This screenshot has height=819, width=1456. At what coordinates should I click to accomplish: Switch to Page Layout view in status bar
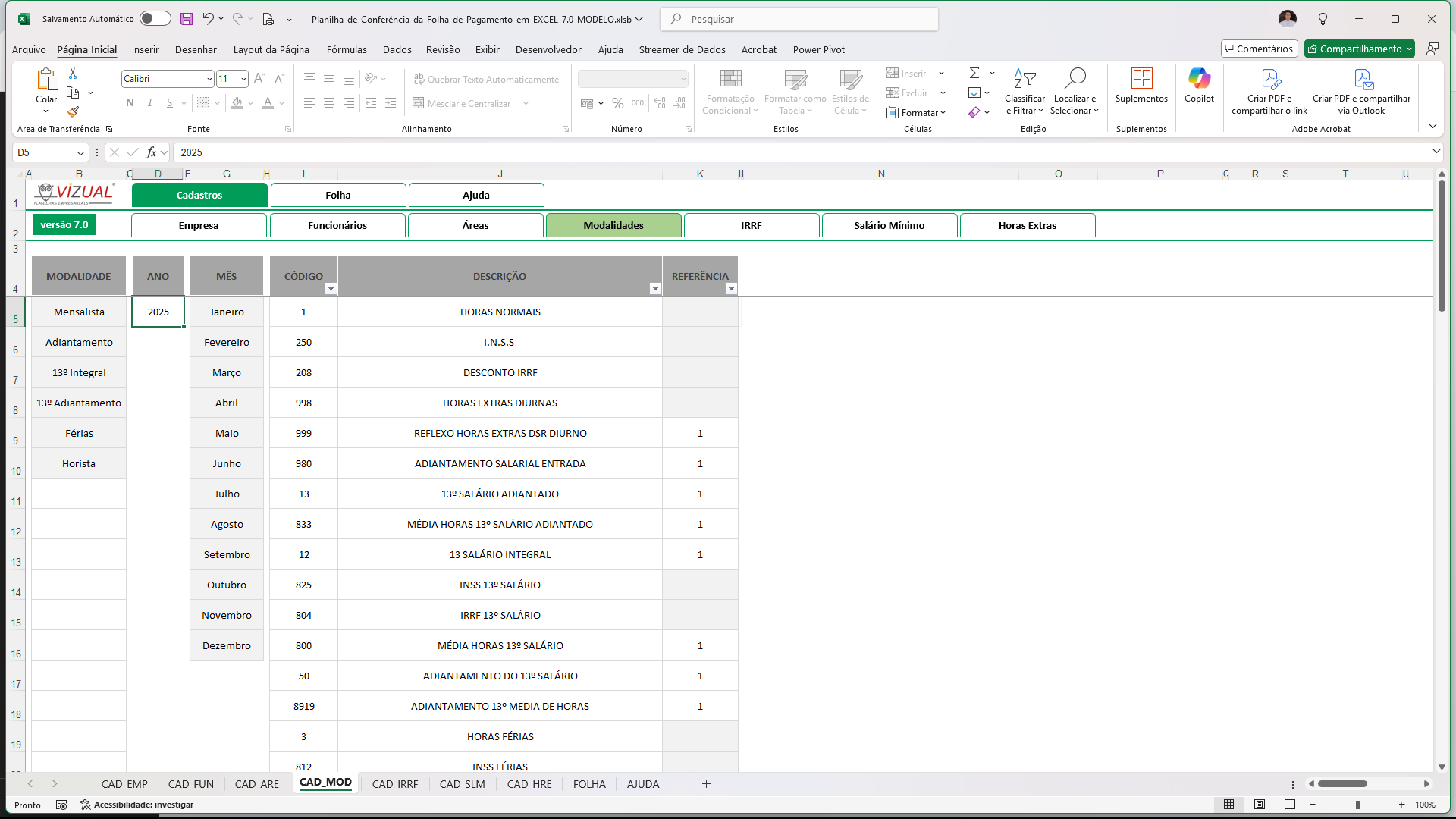pyautogui.click(x=1260, y=805)
